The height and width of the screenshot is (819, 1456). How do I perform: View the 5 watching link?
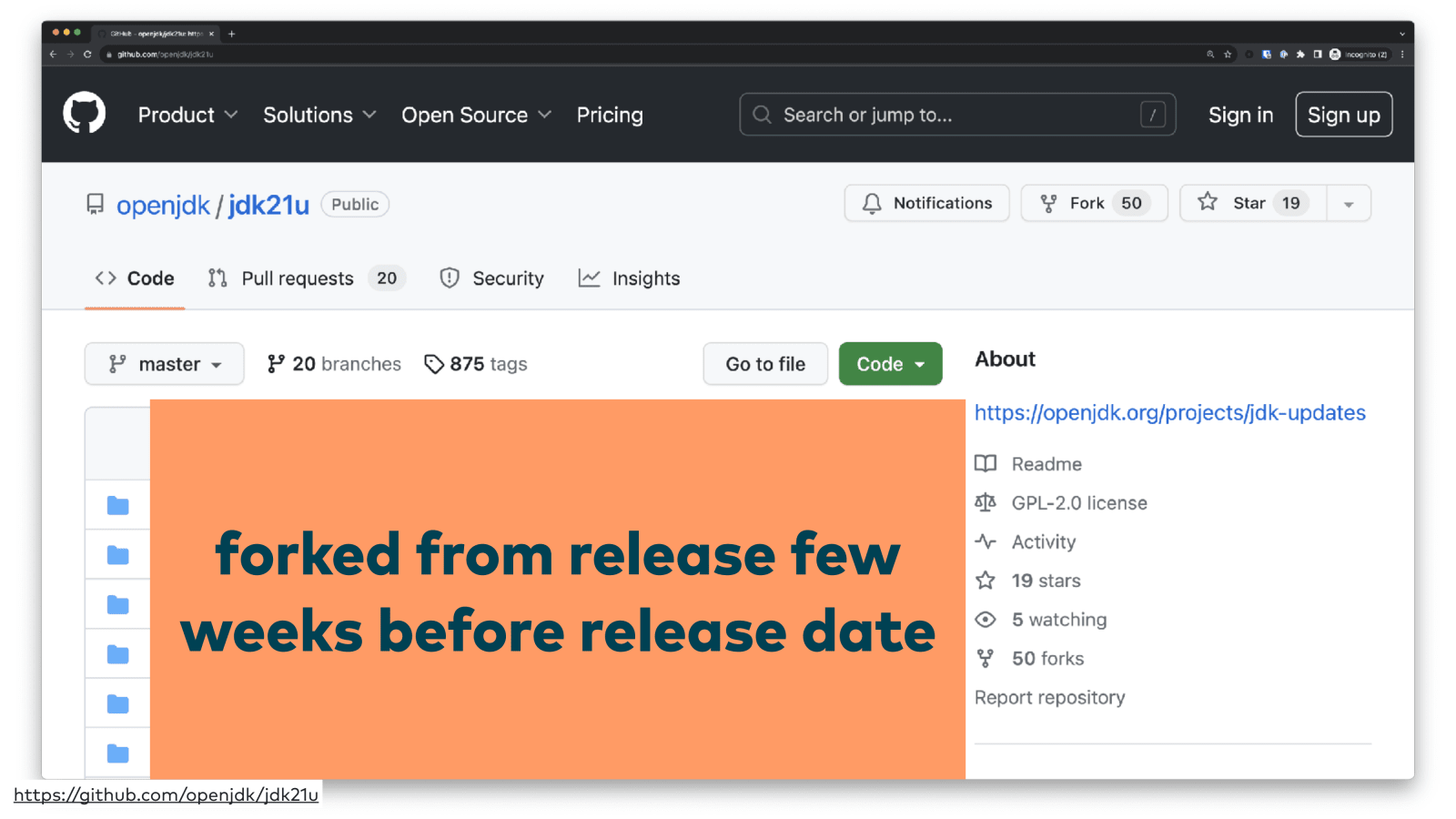(1059, 620)
